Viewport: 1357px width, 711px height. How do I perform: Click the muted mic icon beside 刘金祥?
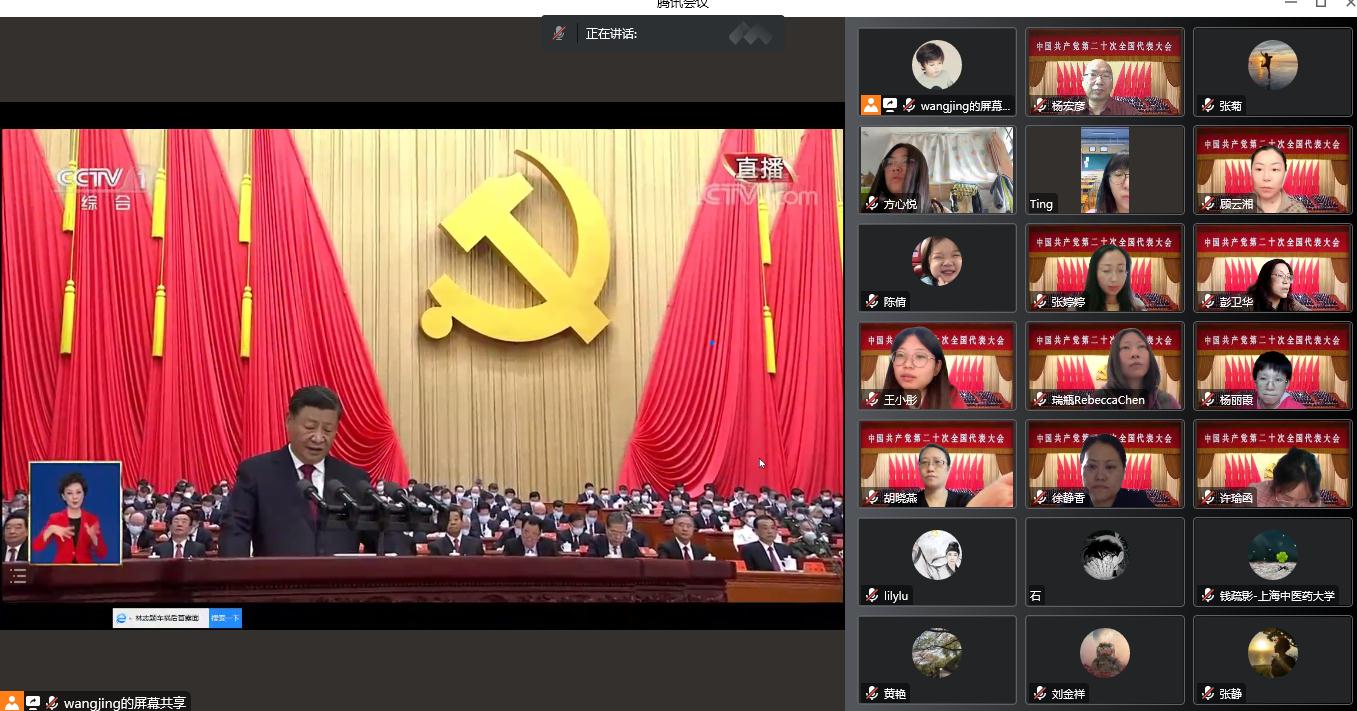click(1040, 694)
